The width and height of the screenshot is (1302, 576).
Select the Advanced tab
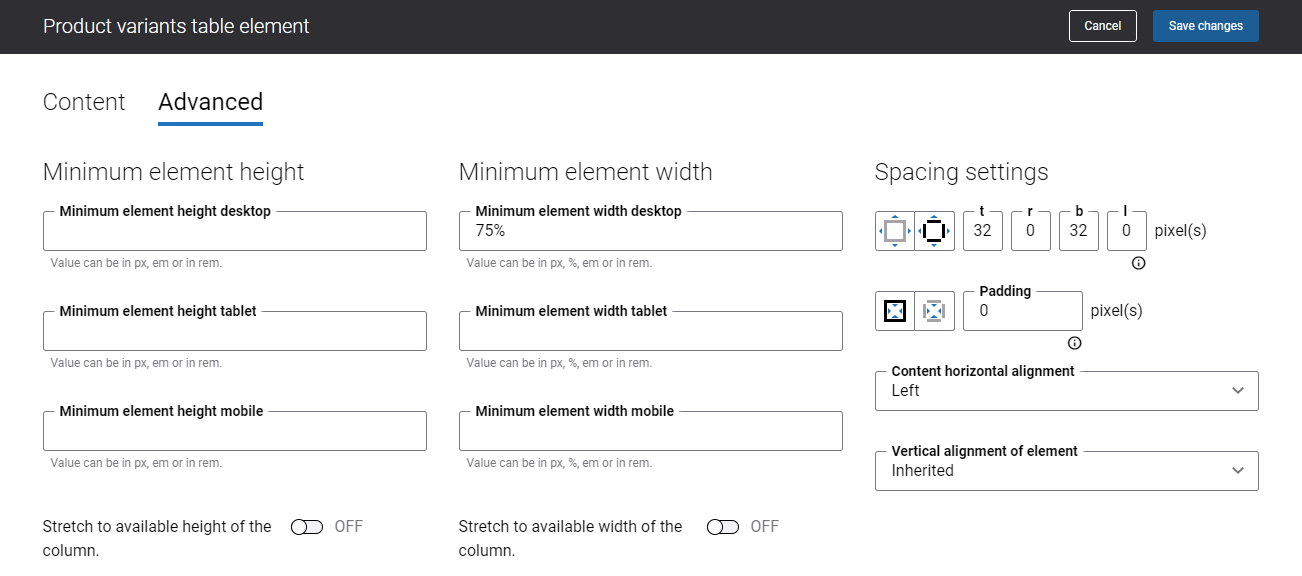[x=210, y=102]
